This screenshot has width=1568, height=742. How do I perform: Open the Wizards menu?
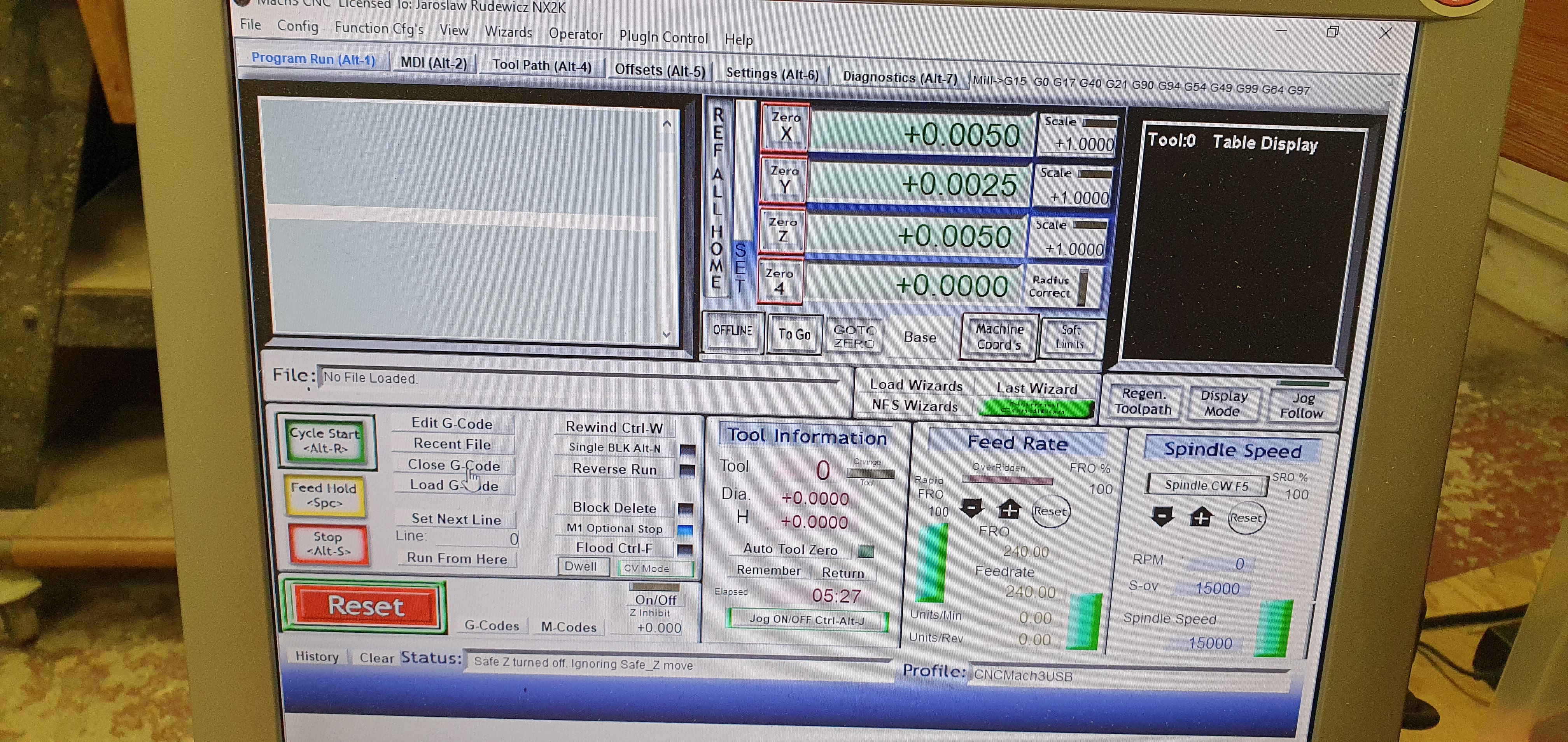coord(508,32)
